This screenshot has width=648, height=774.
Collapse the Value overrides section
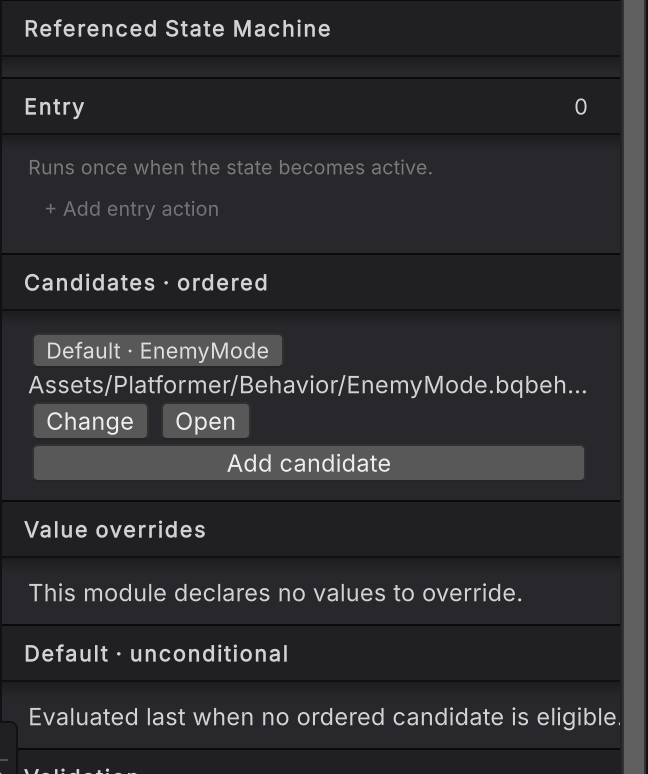point(311,530)
